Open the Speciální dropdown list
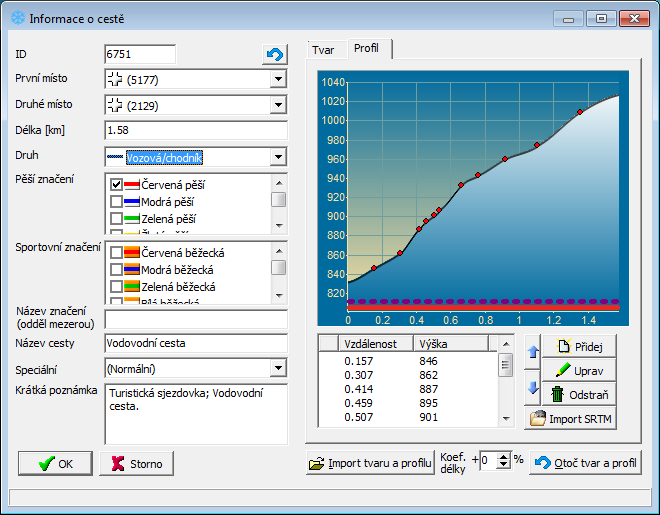Viewport: 660px width, 515px height. click(278, 368)
